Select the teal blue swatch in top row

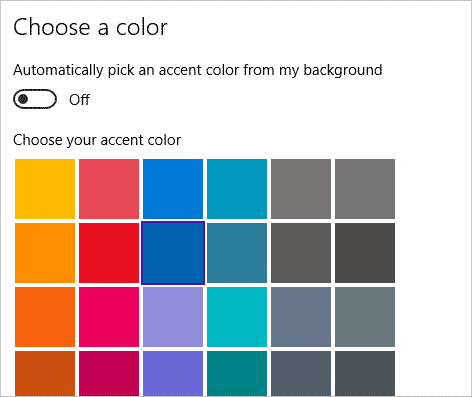(237, 189)
